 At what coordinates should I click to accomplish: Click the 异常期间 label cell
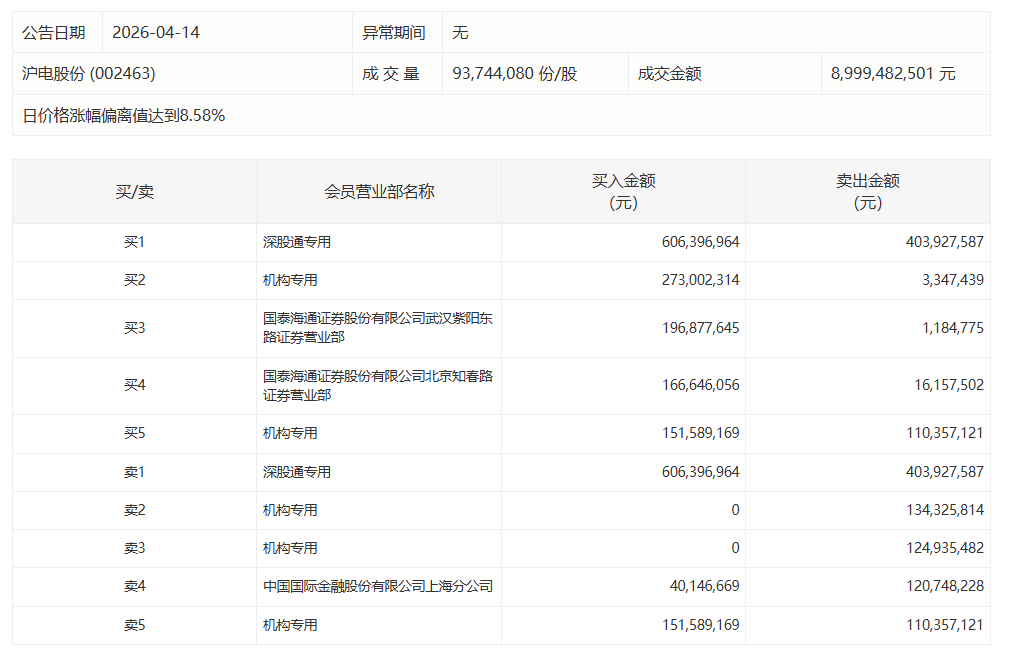pos(393,32)
